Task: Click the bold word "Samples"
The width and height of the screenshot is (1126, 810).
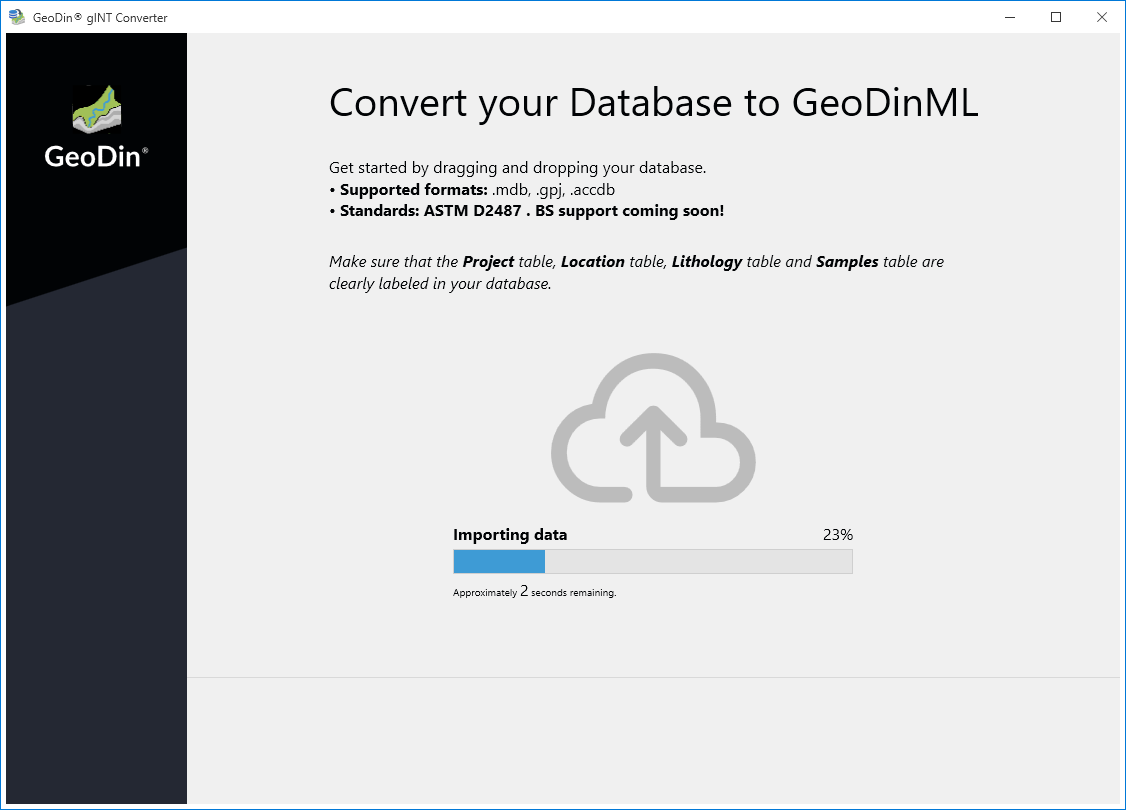Action: (847, 262)
